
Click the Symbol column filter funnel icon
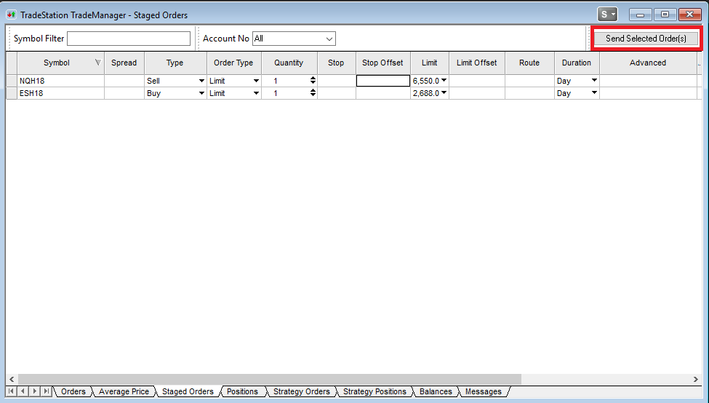click(98, 62)
